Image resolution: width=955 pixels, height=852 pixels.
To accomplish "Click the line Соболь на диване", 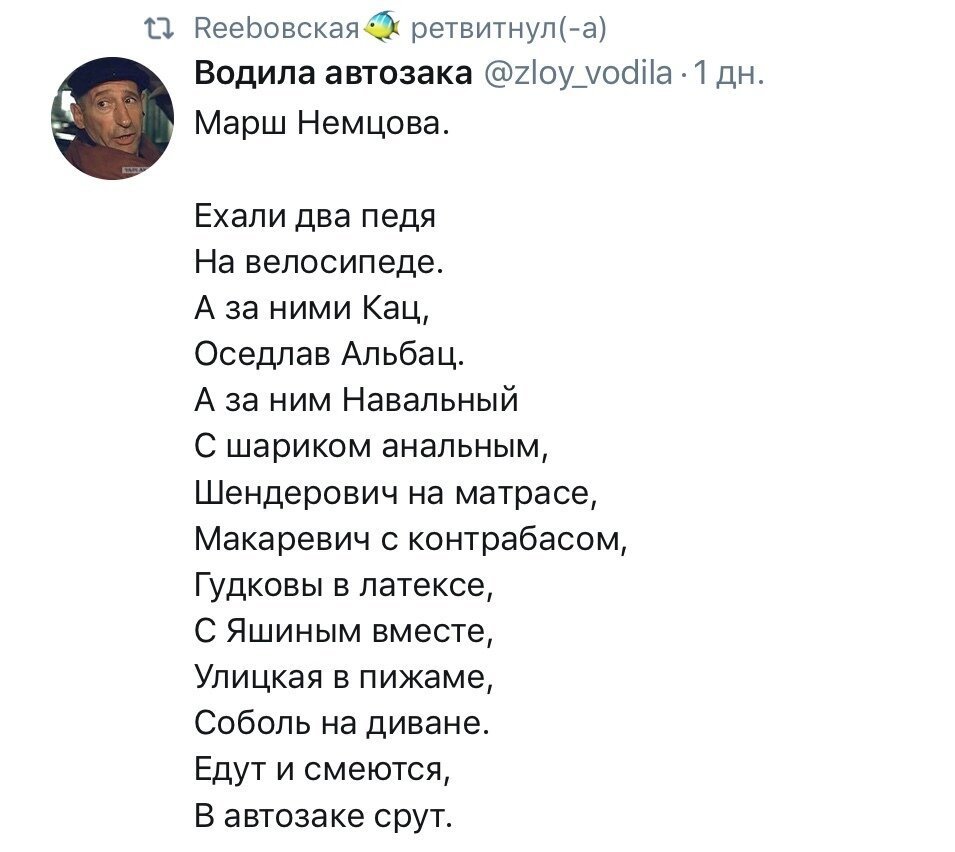I will click(x=342, y=723).
